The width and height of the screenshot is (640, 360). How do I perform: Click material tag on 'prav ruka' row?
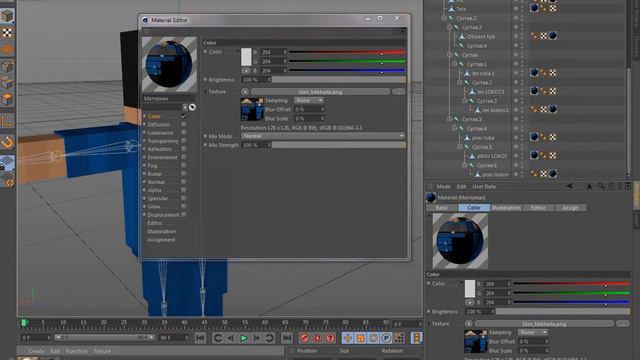(534, 137)
